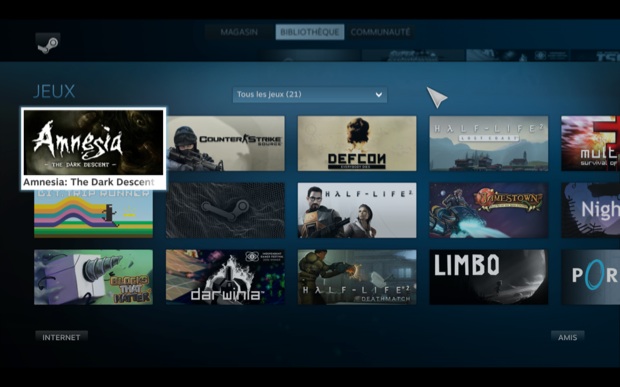
Task: Launch Counter-Strike Source game tile
Action: (x=225, y=143)
